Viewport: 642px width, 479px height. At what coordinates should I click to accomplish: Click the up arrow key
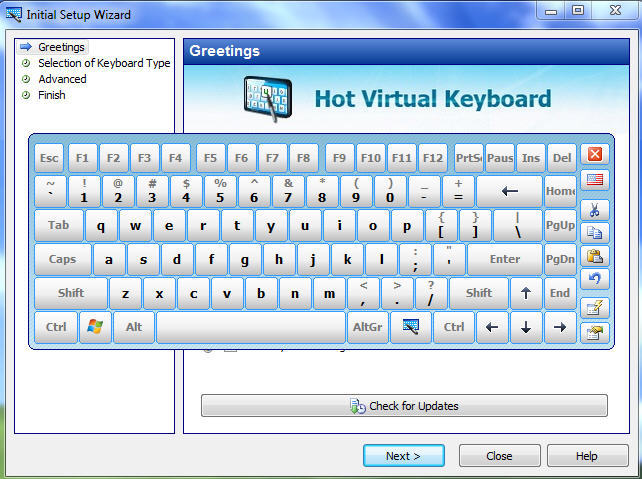pos(526,293)
